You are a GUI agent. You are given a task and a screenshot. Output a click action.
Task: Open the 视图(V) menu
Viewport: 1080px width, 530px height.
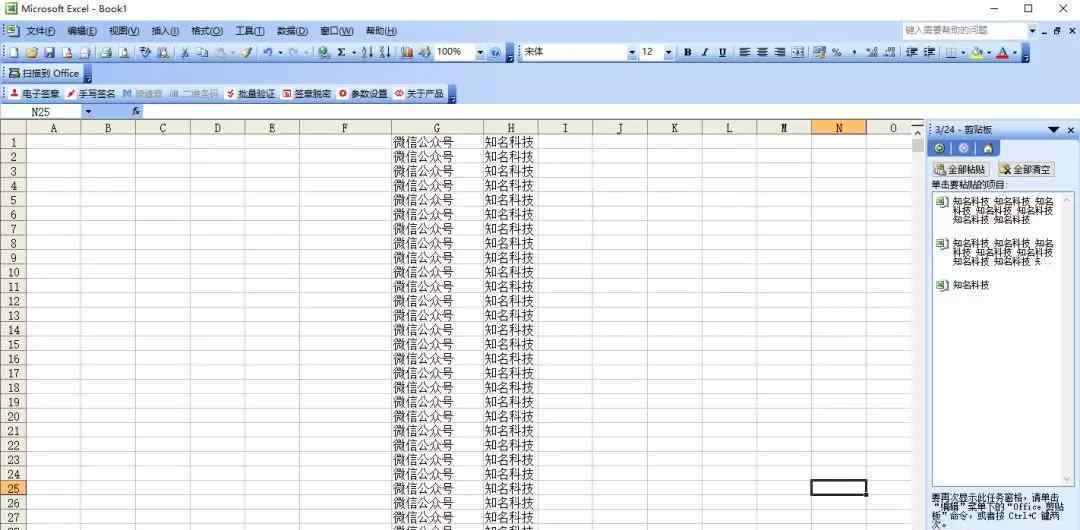click(123, 31)
